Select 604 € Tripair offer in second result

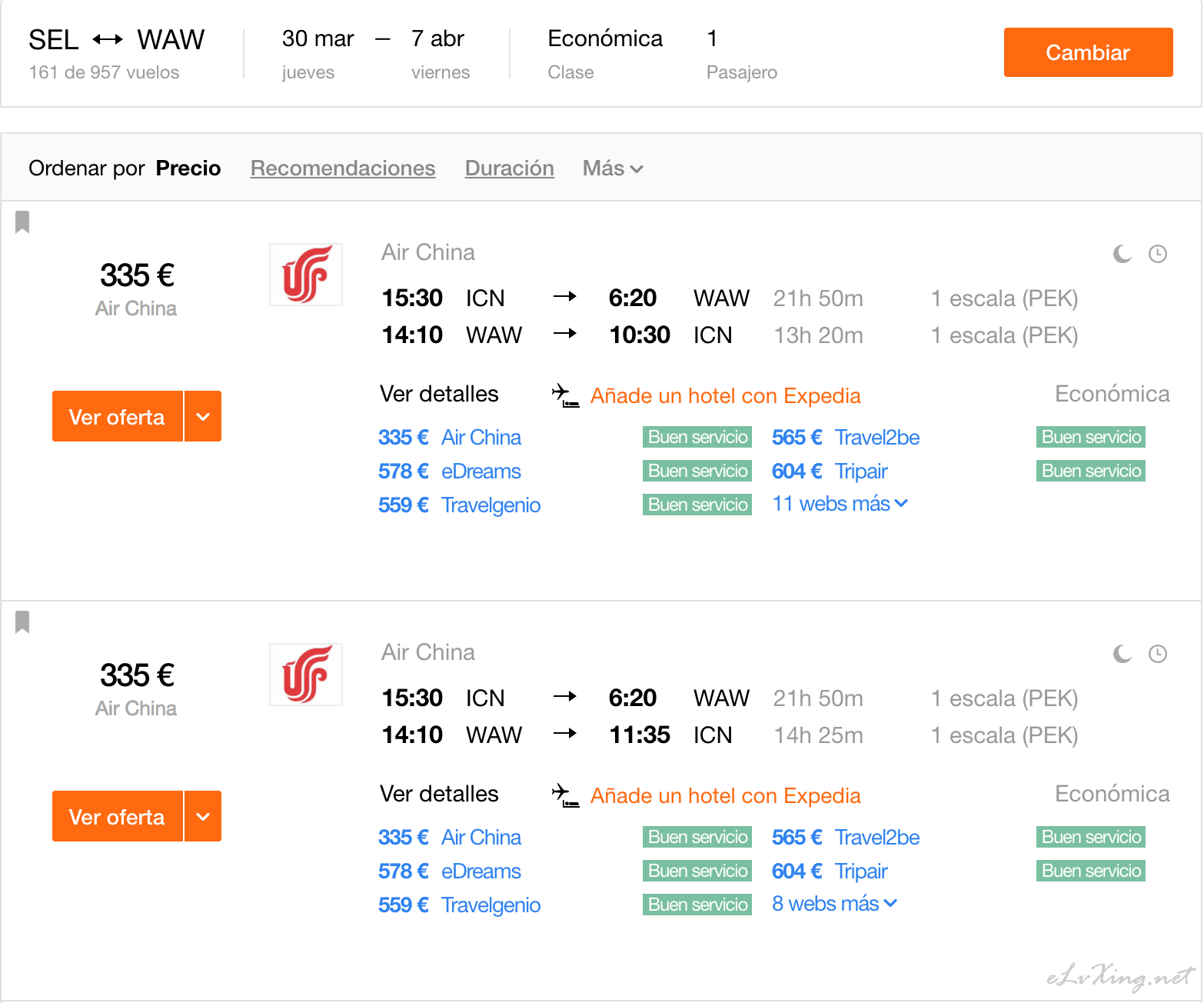click(830, 871)
